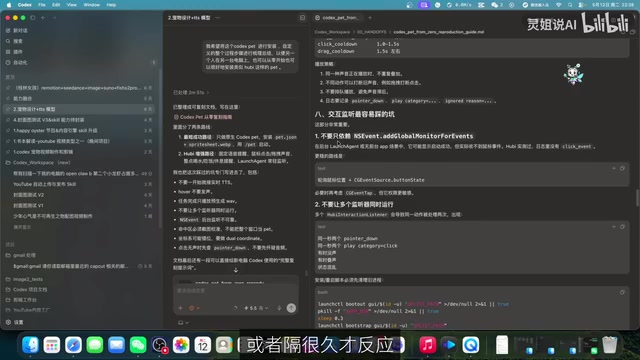Copy the CGEventSource.buttonState code block
The height and width of the screenshot is (360, 640).
pos(622,168)
